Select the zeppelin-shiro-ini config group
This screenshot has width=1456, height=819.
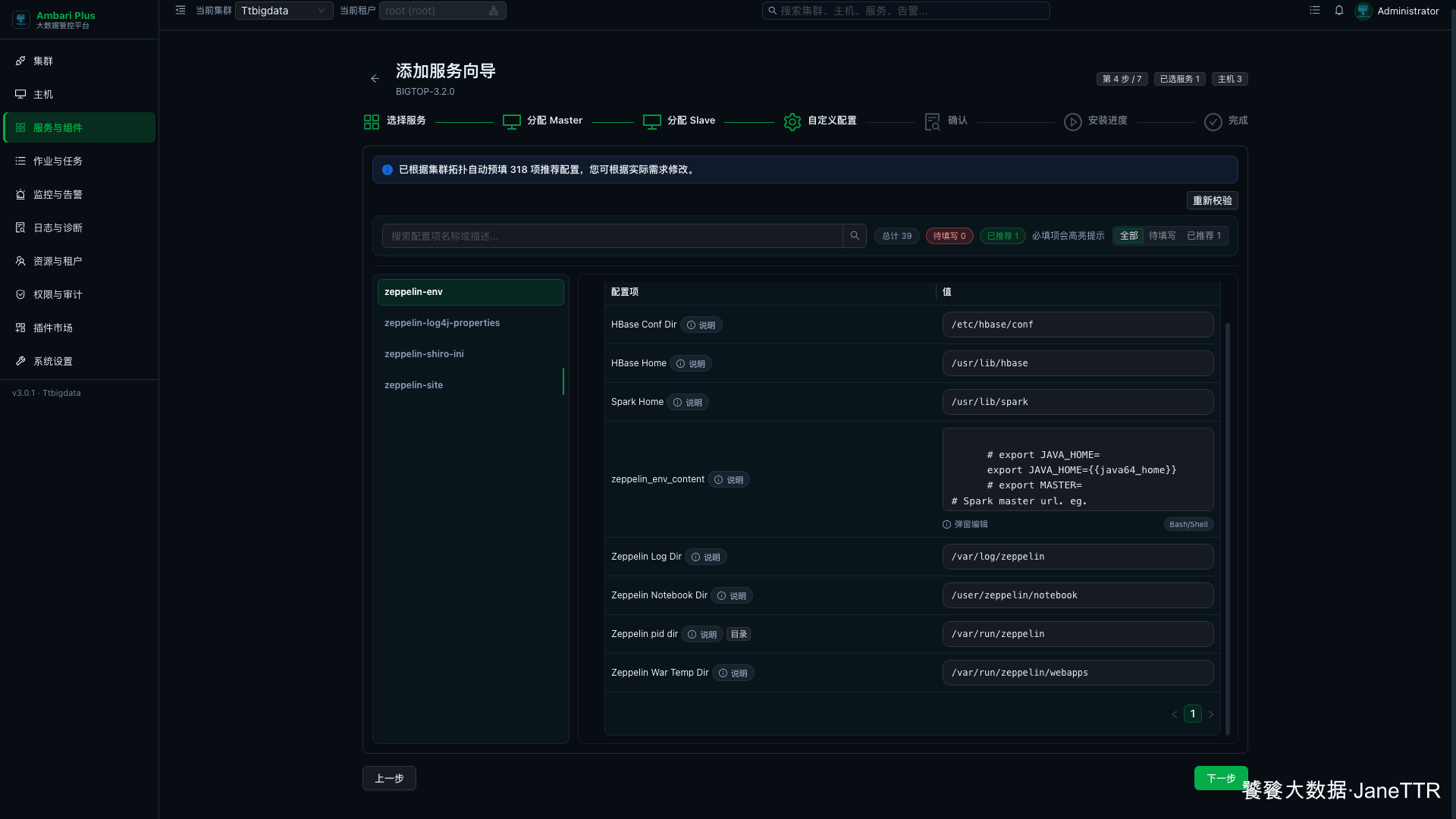point(471,354)
